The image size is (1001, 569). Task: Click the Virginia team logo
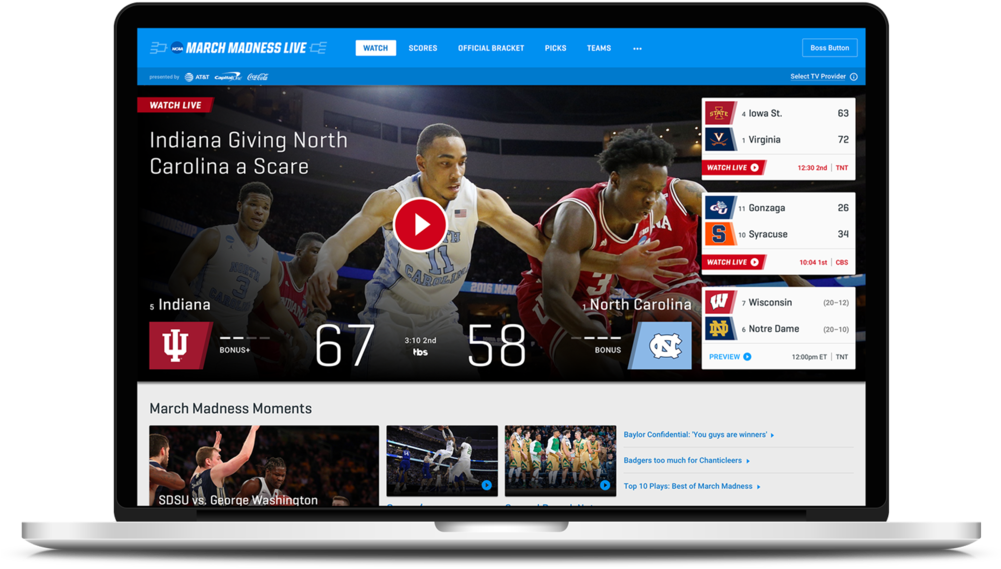719,139
